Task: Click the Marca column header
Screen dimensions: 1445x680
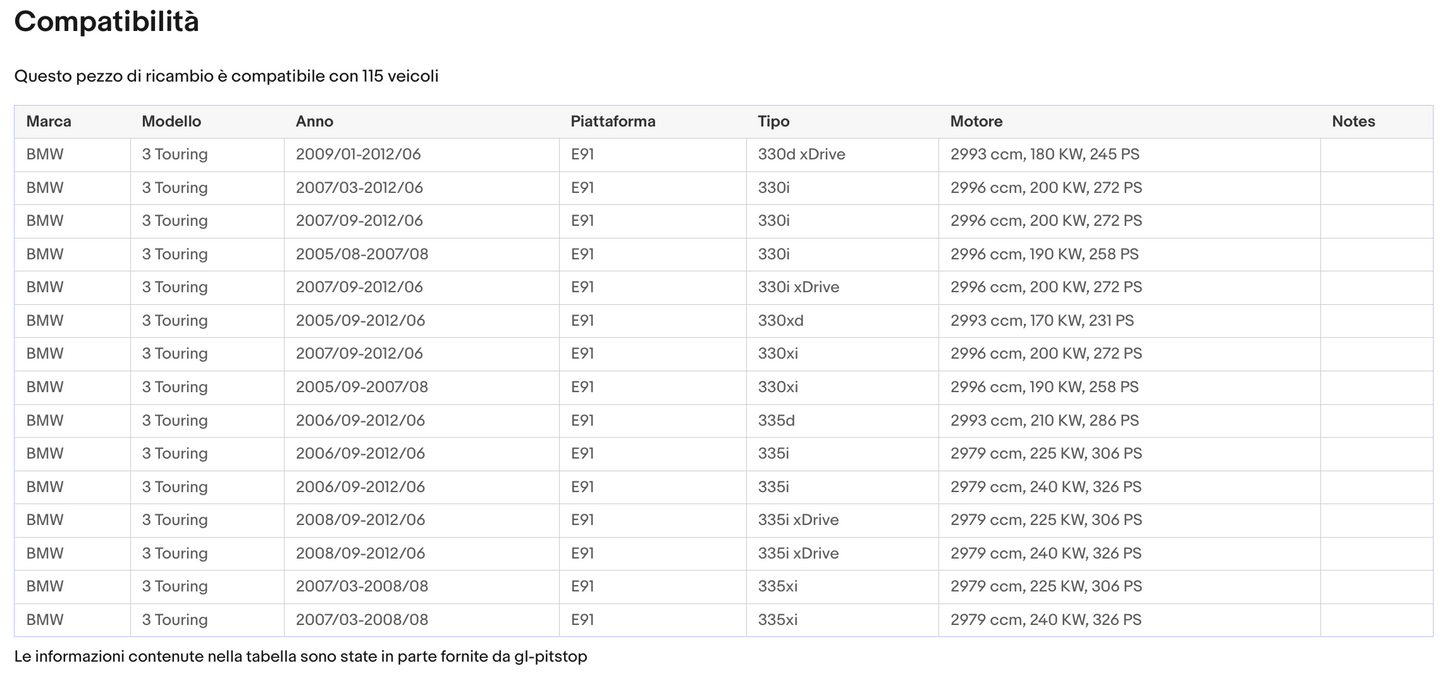Action: [x=49, y=121]
